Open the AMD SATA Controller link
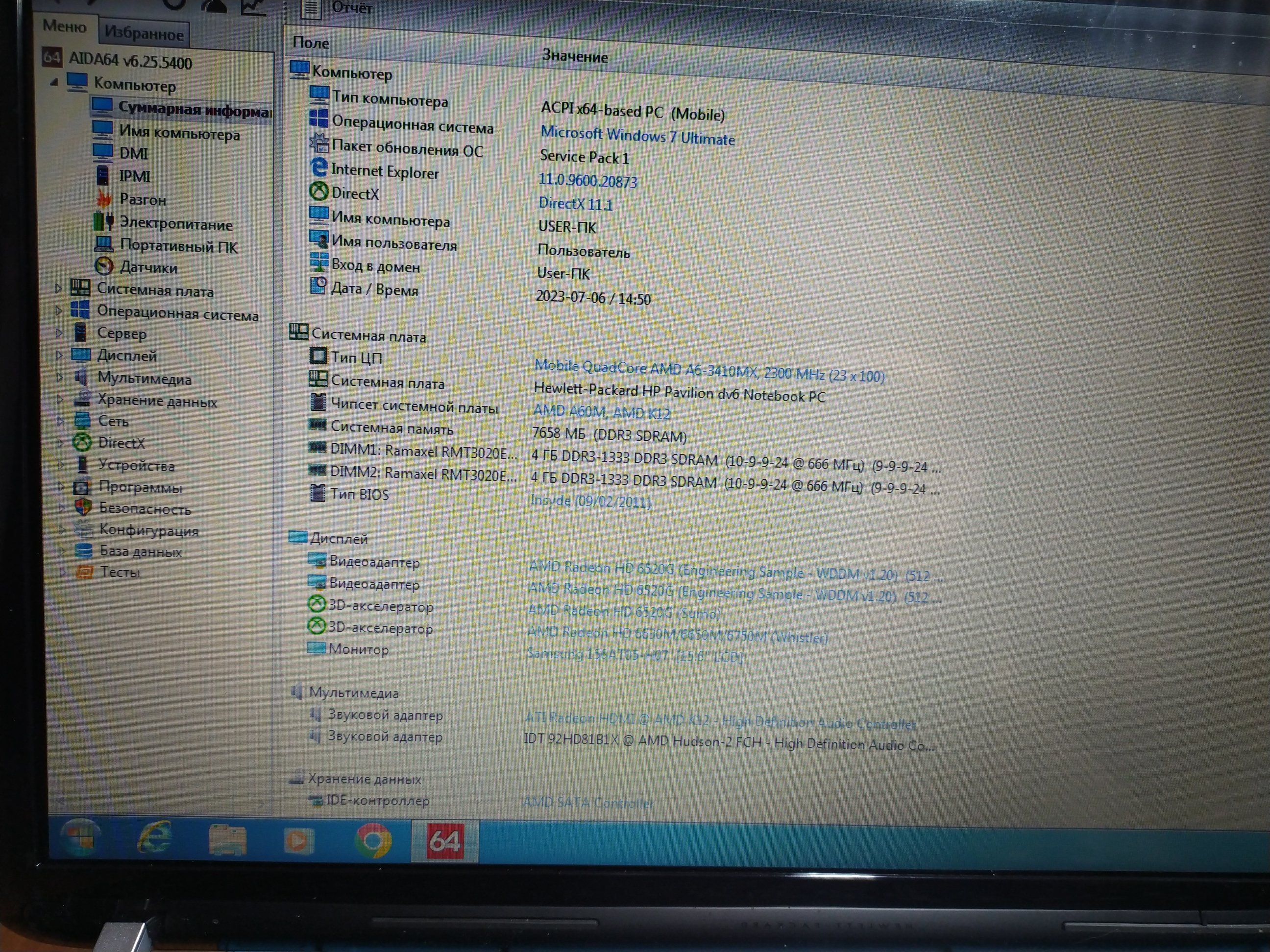1270x952 pixels. coord(588,802)
